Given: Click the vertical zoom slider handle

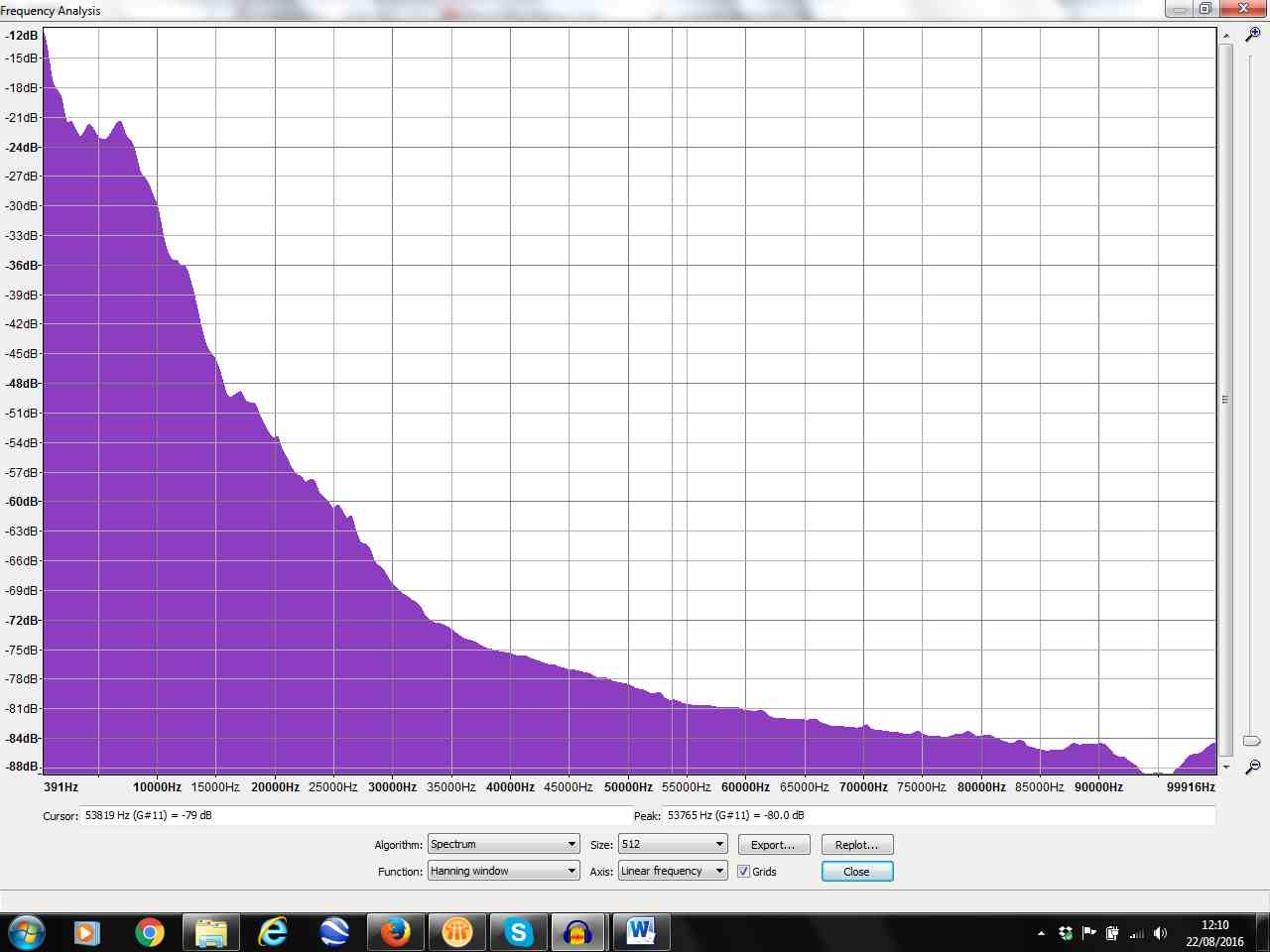Looking at the screenshot, I should click(1252, 741).
